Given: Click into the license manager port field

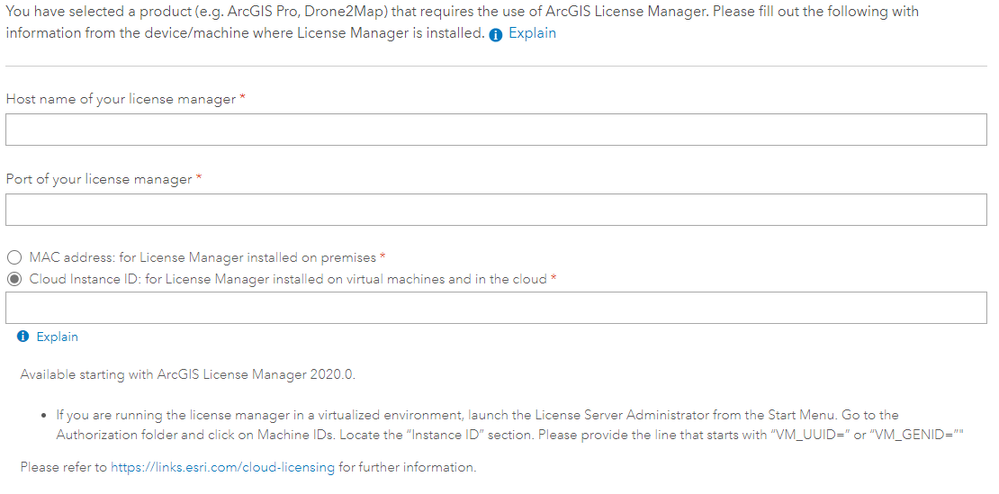Looking at the screenshot, I should tap(496, 209).
